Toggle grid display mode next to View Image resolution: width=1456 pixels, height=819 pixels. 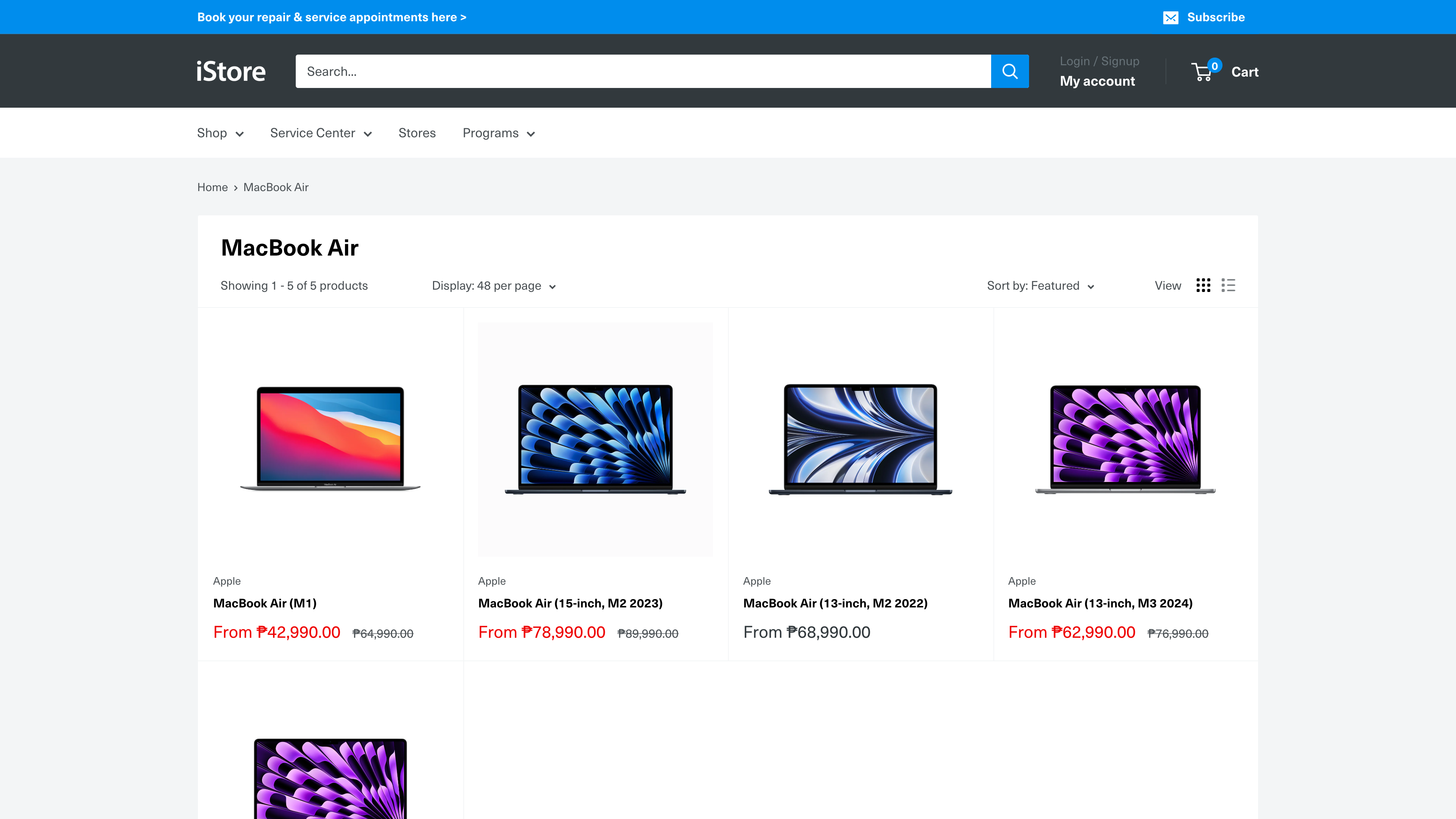click(1204, 286)
